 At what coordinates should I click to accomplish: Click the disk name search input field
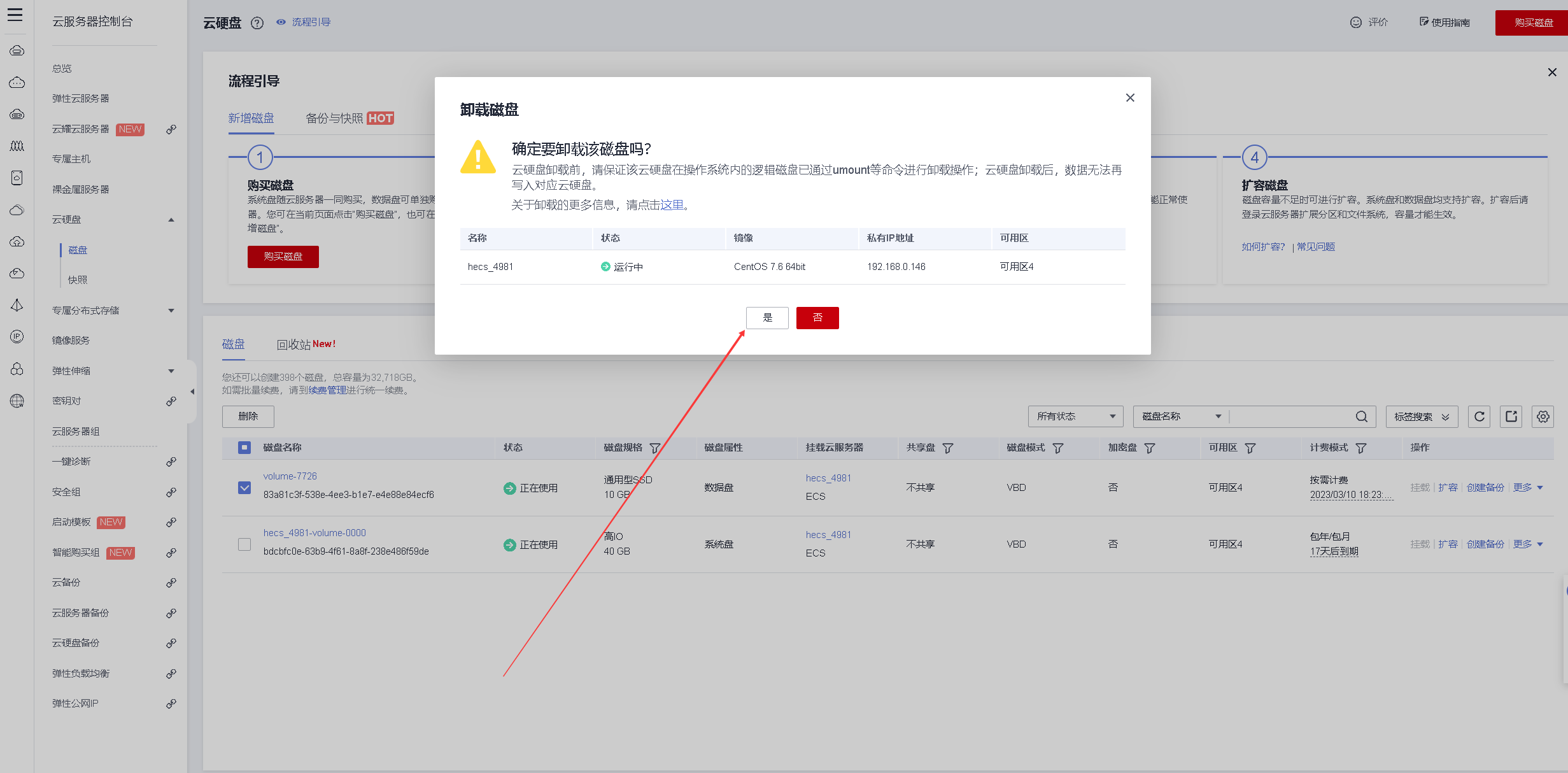click(x=1291, y=416)
